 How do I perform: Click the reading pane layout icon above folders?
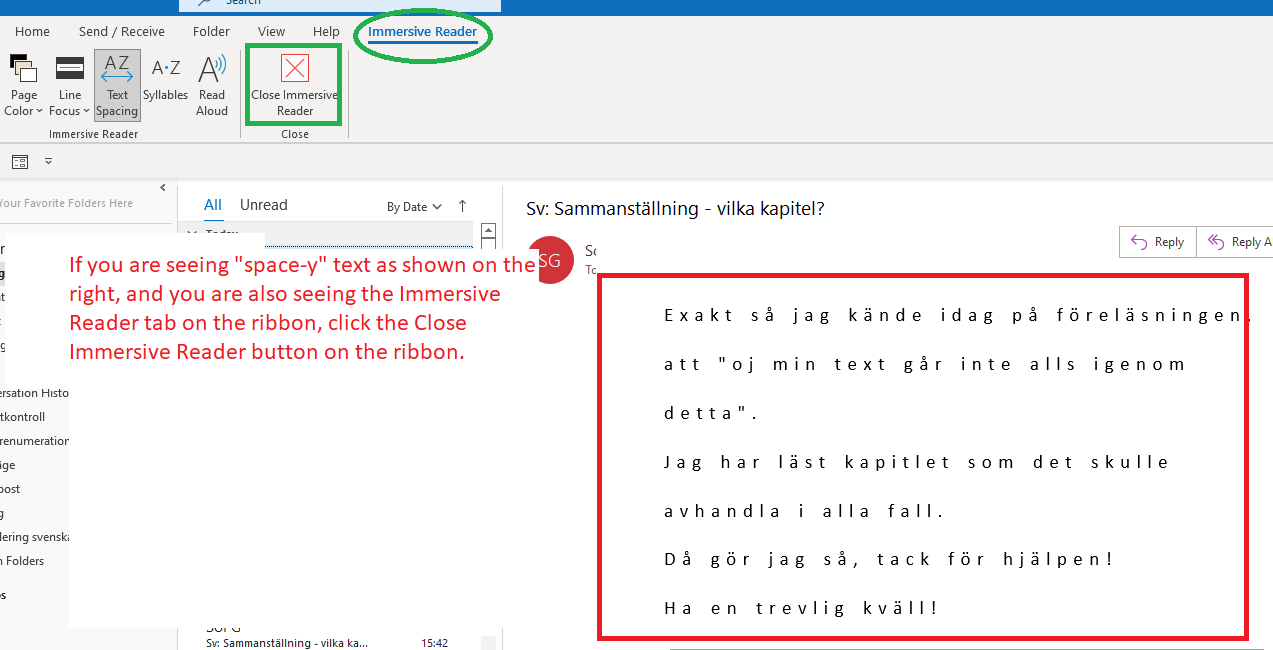point(19,161)
